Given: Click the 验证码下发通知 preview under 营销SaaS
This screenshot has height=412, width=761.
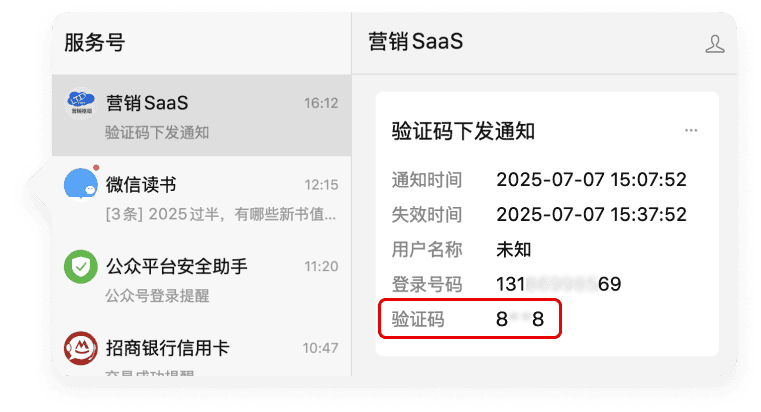Looking at the screenshot, I should (x=157, y=132).
